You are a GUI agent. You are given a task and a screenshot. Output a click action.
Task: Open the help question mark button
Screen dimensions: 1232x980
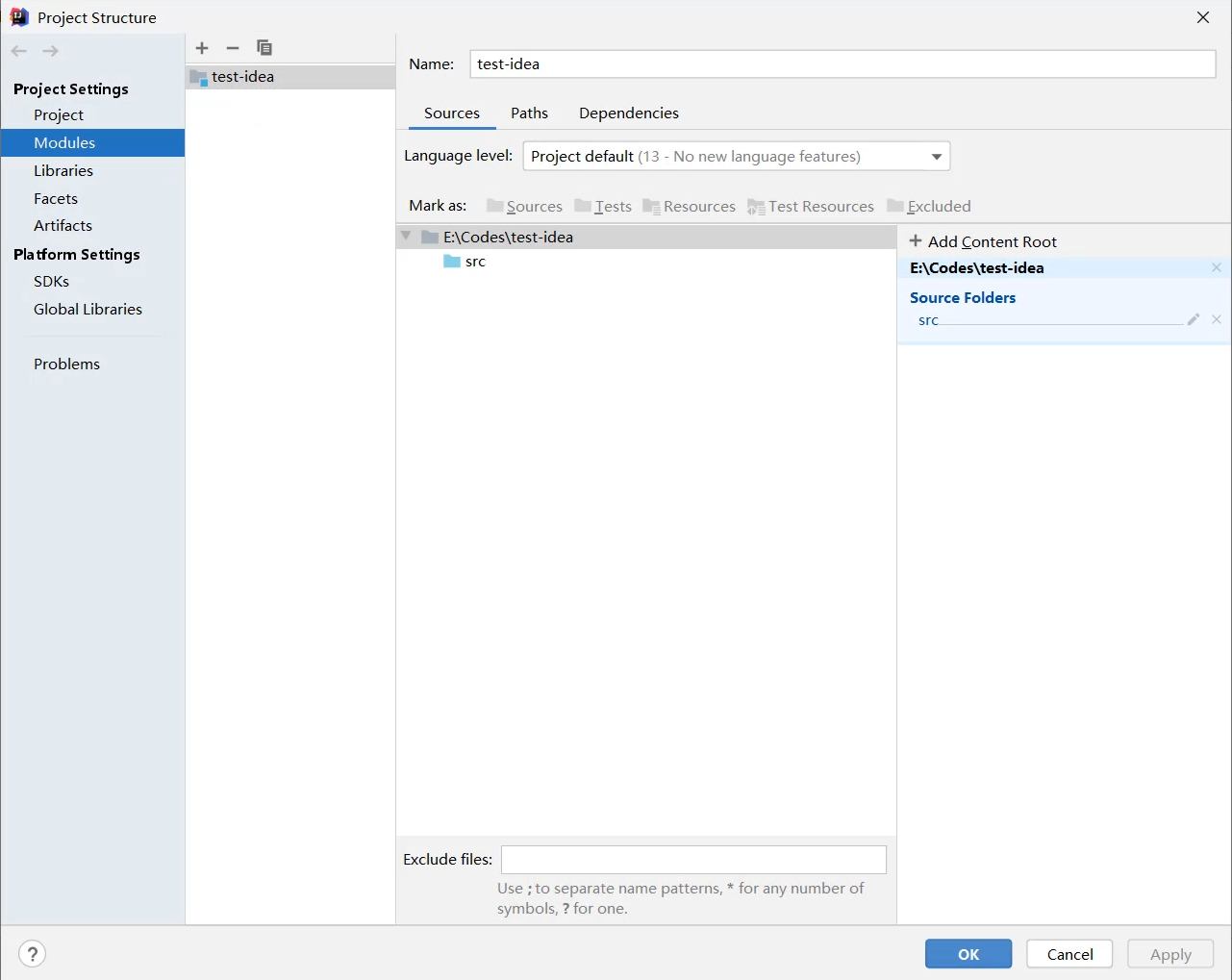click(x=32, y=954)
